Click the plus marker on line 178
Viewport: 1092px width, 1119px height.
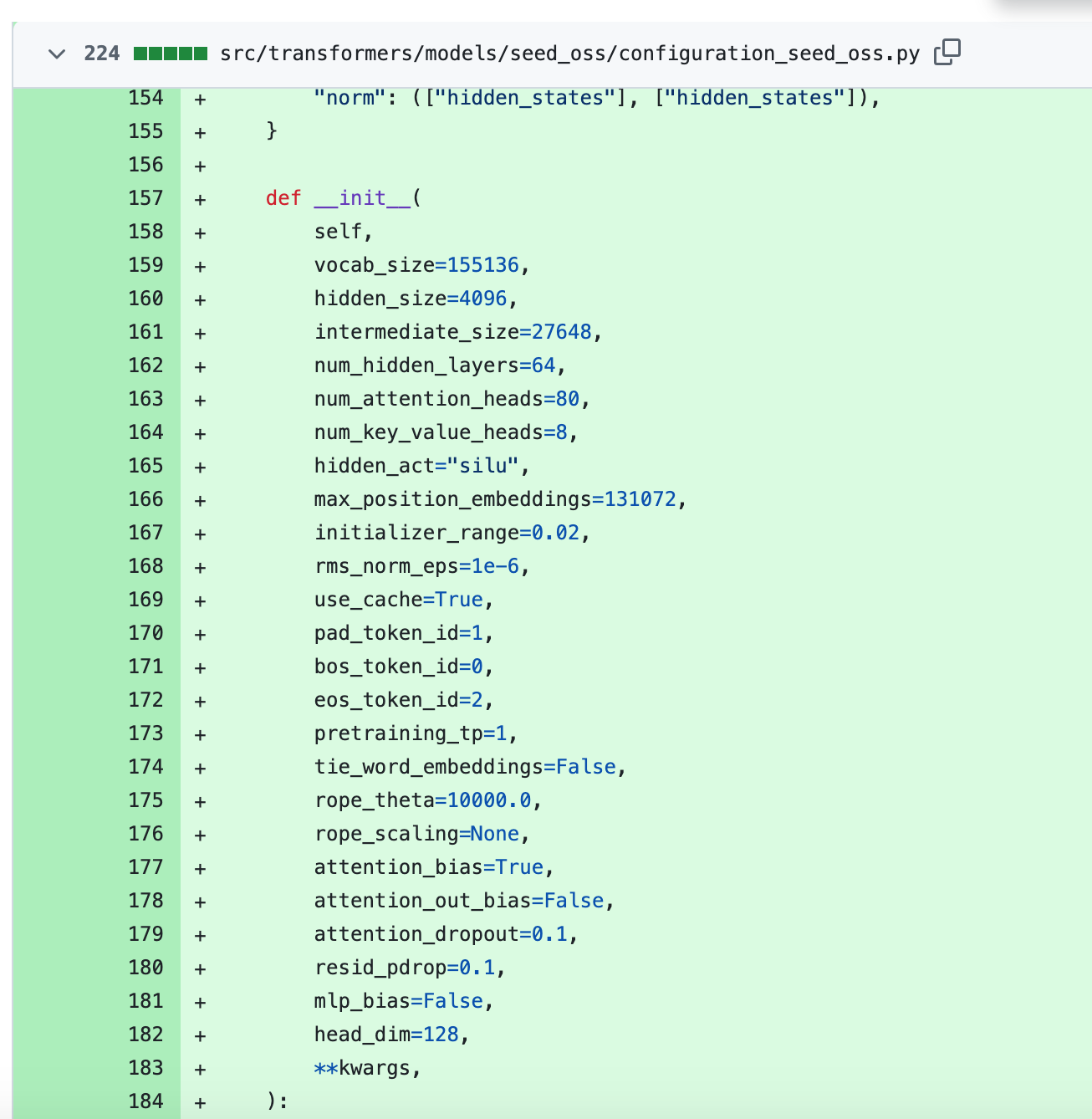(x=200, y=902)
